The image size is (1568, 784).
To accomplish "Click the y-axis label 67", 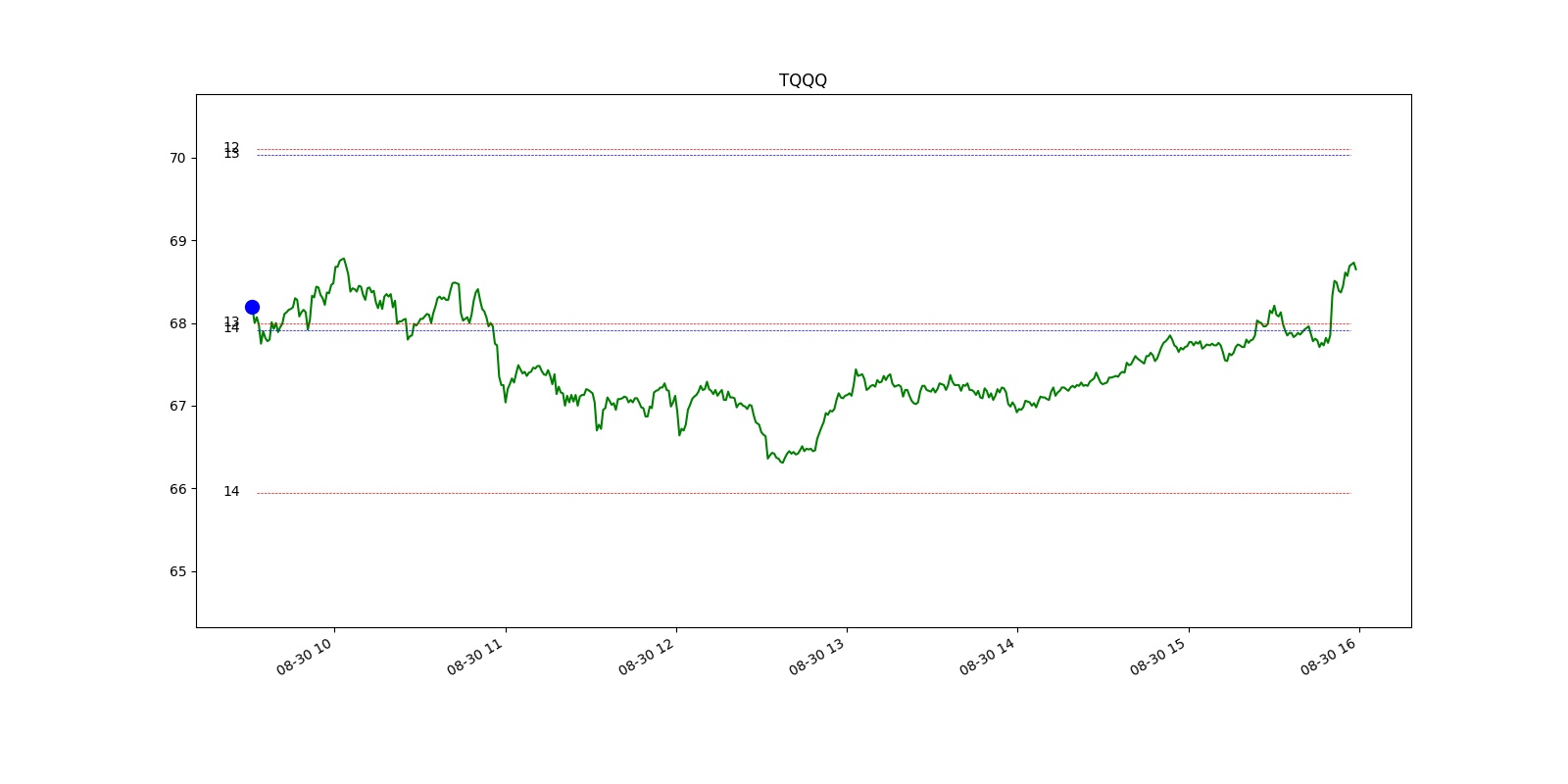I will 177,406.
